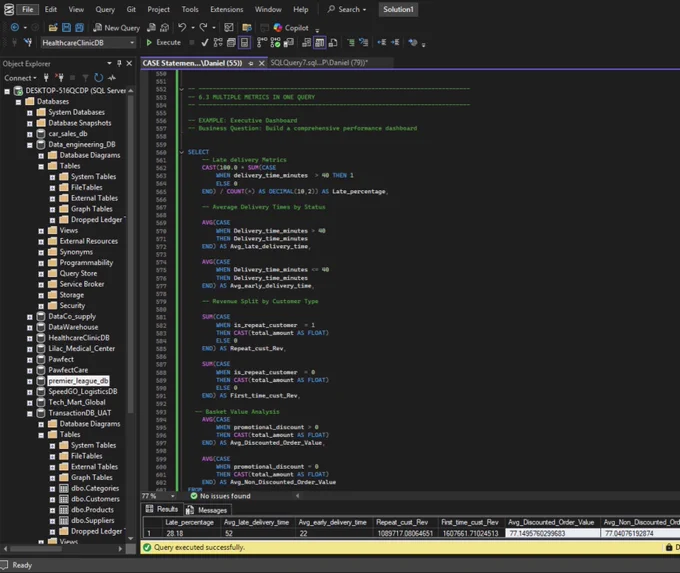Image resolution: width=680 pixels, height=573 pixels.
Task: Display the estimated execution plan
Action: click(218, 43)
